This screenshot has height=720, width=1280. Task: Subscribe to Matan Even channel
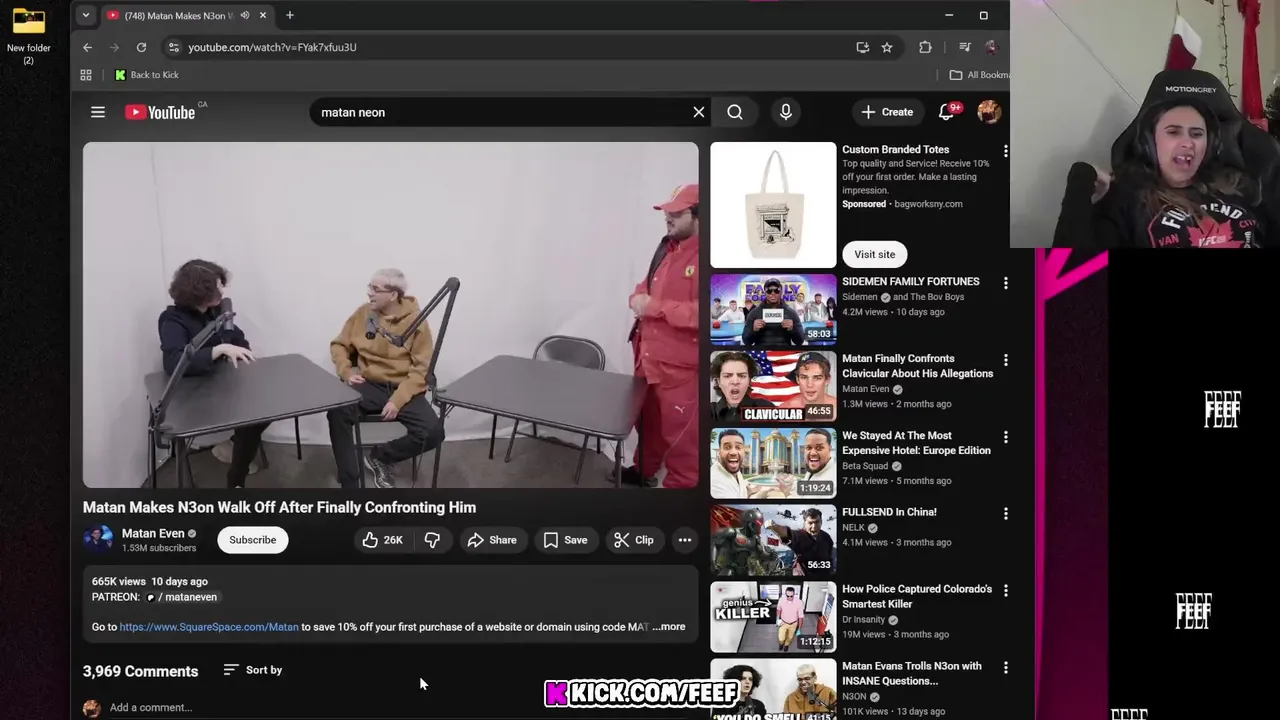tap(253, 540)
